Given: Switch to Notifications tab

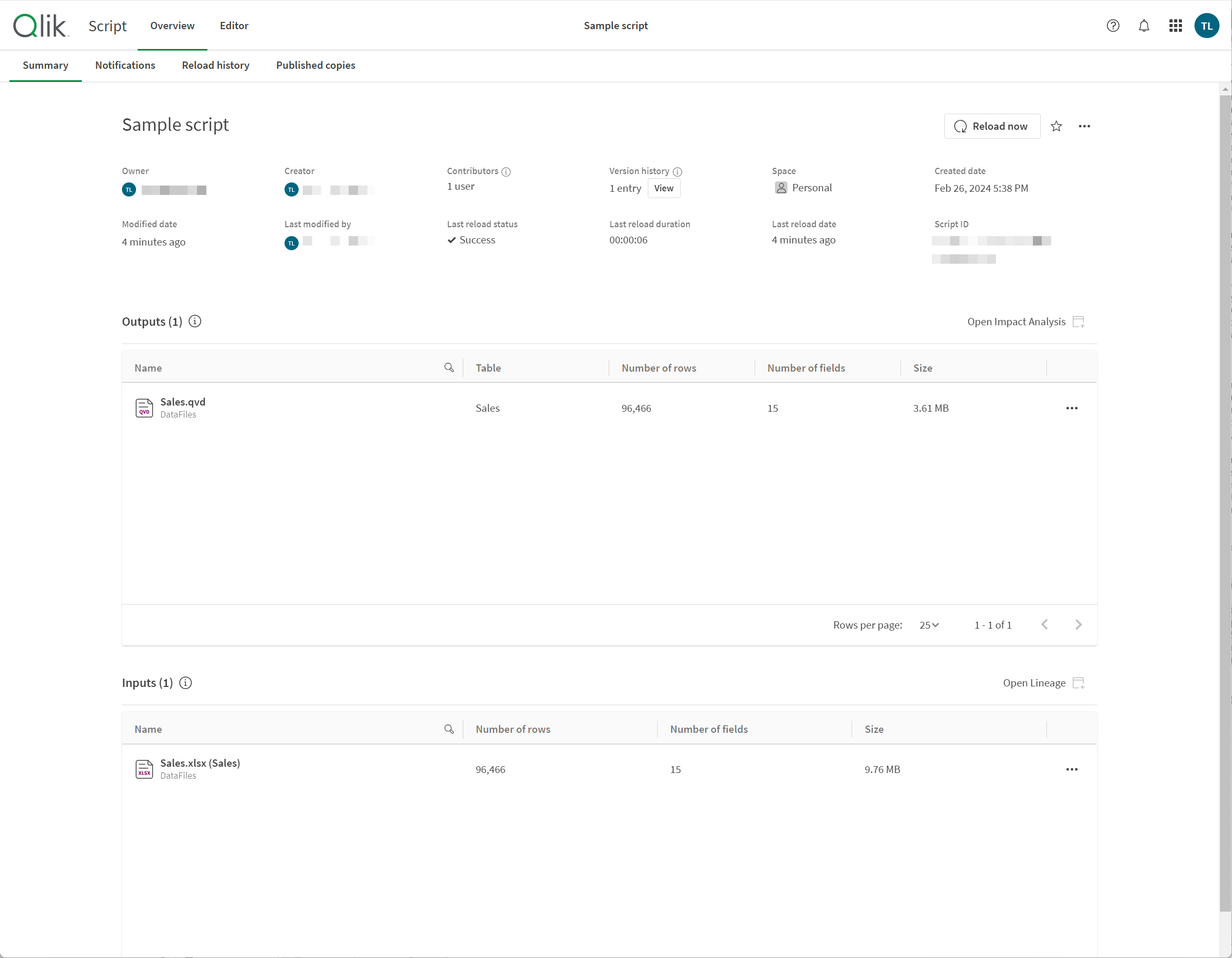Looking at the screenshot, I should pos(125,65).
